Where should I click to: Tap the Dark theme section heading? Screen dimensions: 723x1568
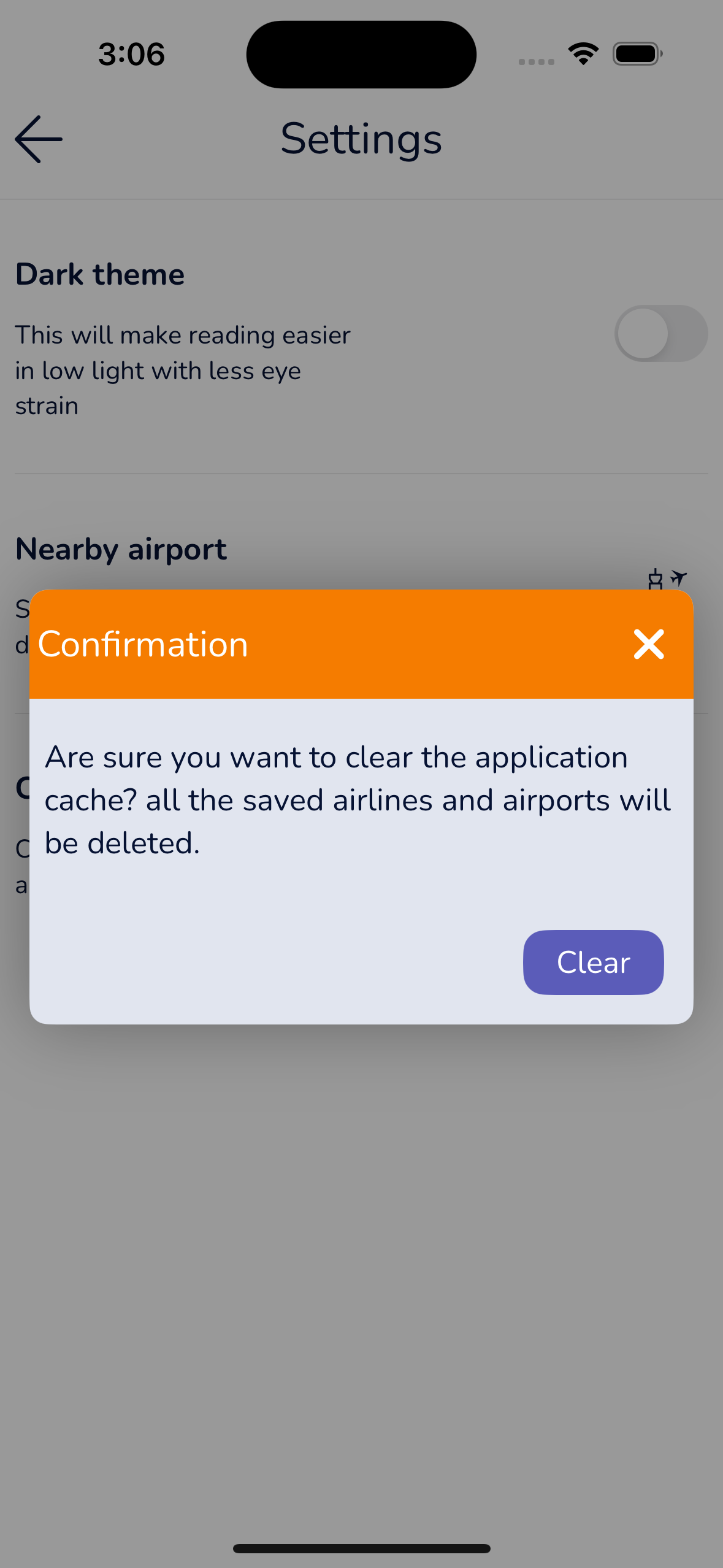click(99, 274)
